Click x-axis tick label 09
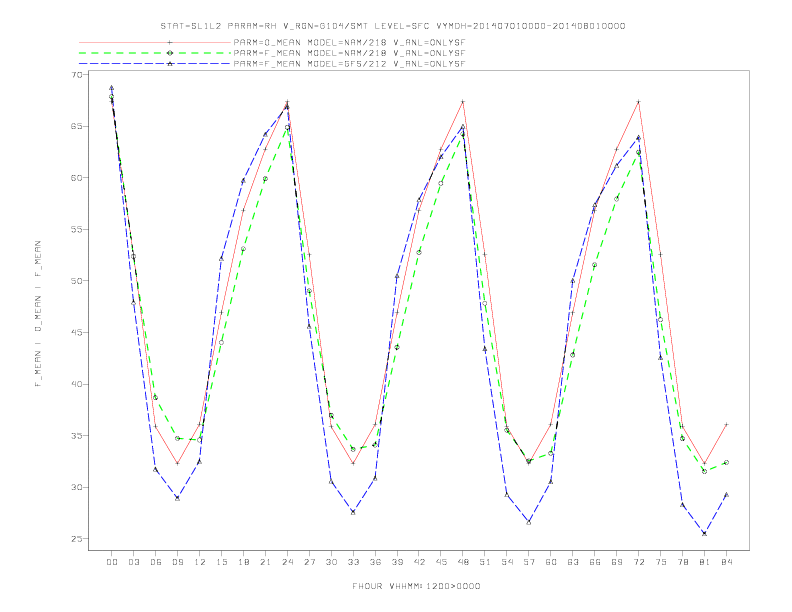 click(x=178, y=562)
